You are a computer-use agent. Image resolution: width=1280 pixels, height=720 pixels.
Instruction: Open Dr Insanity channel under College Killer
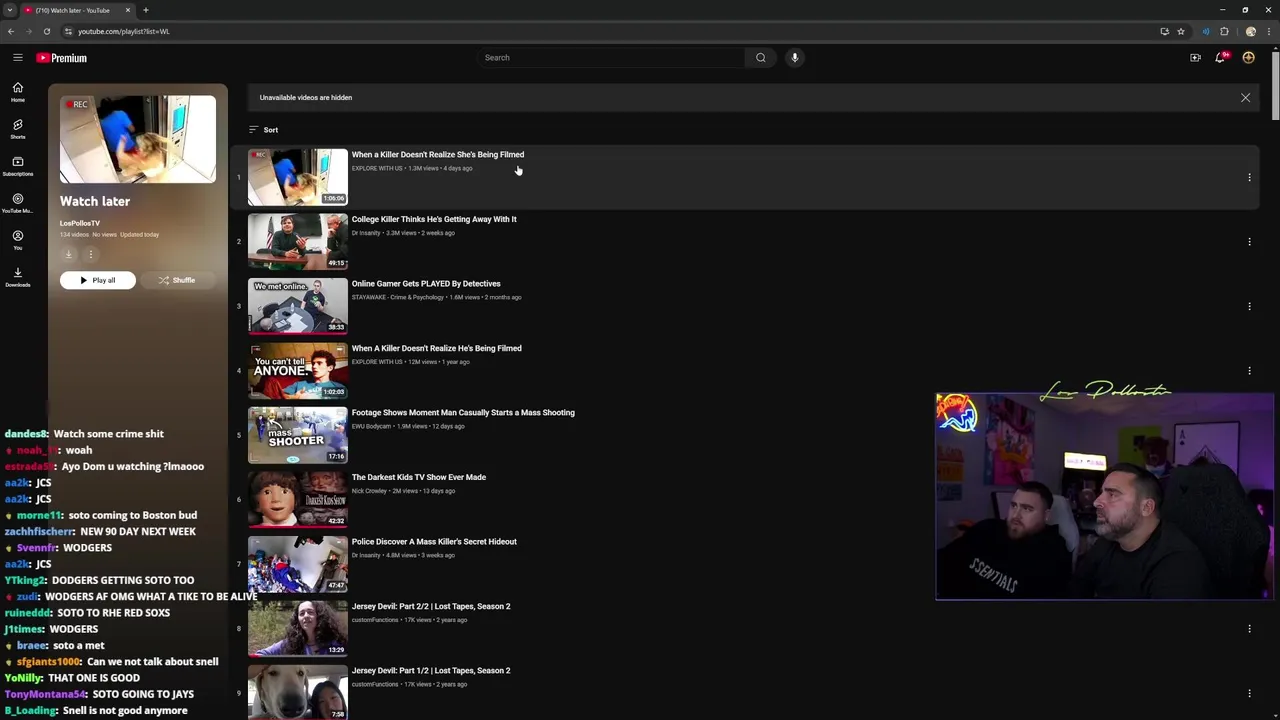(366, 233)
